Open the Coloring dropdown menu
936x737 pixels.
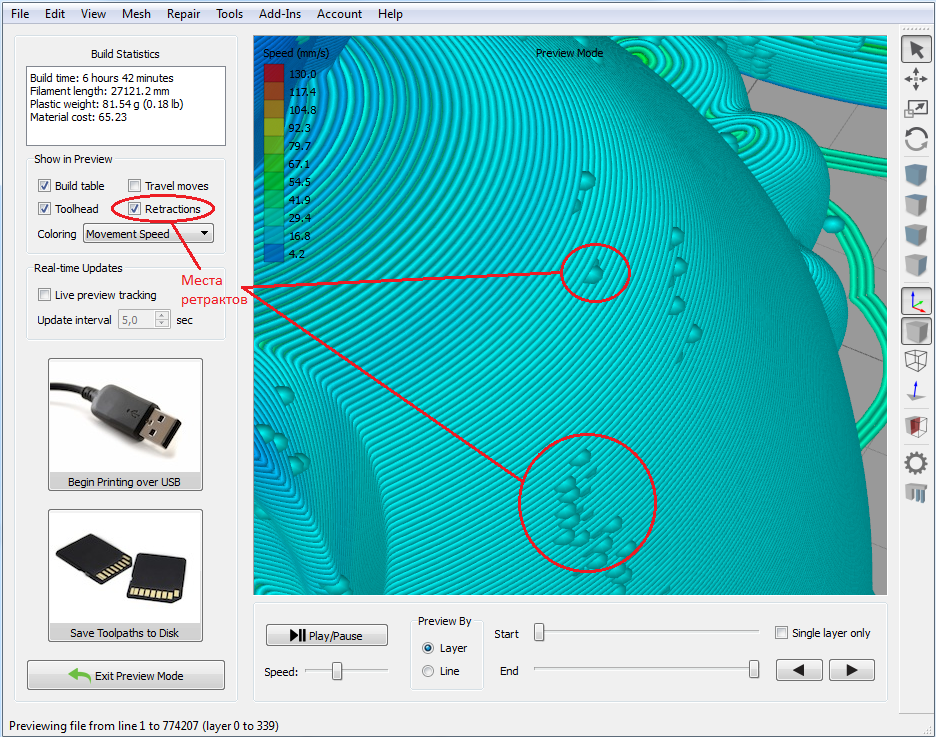pyautogui.click(x=147, y=233)
